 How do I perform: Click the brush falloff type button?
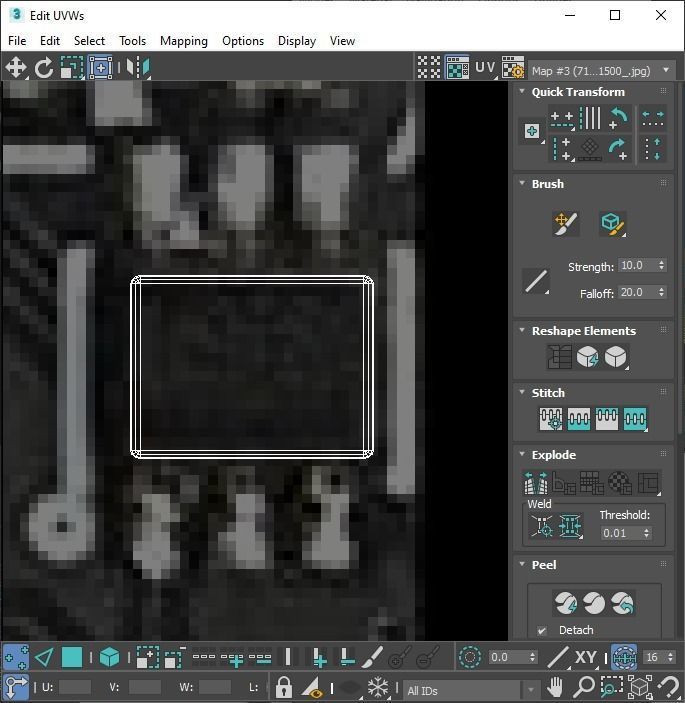pyautogui.click(x=536, y=282)
